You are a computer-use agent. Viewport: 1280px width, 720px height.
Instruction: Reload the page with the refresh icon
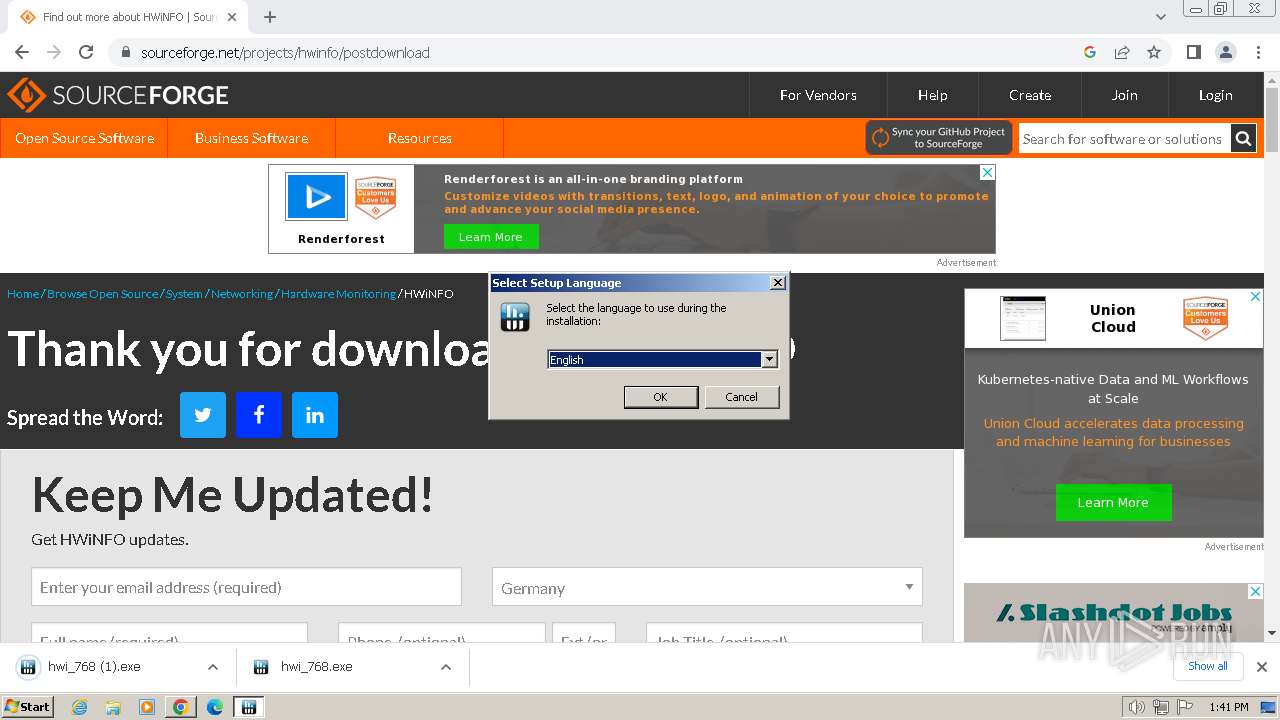86,52
